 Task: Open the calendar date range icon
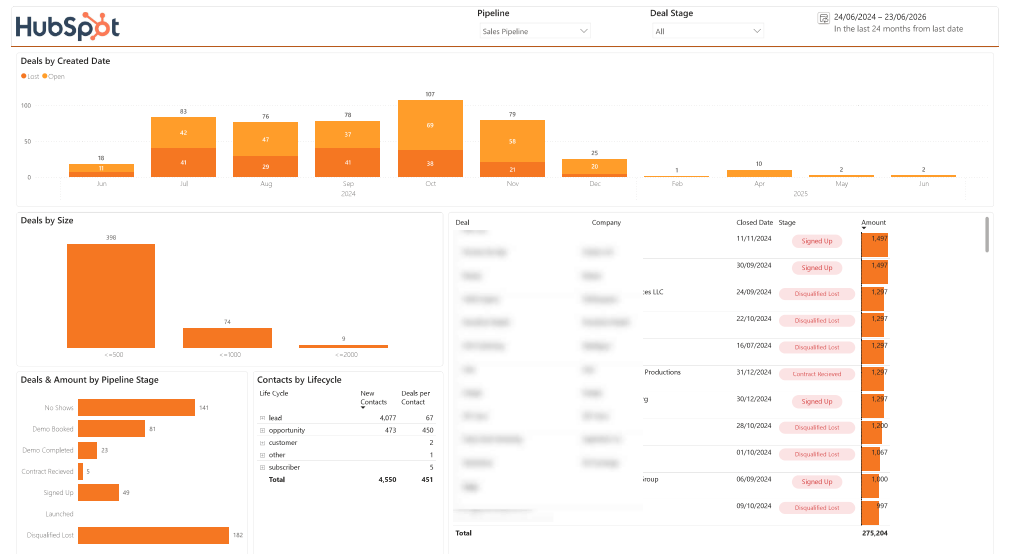click(823, 18)
